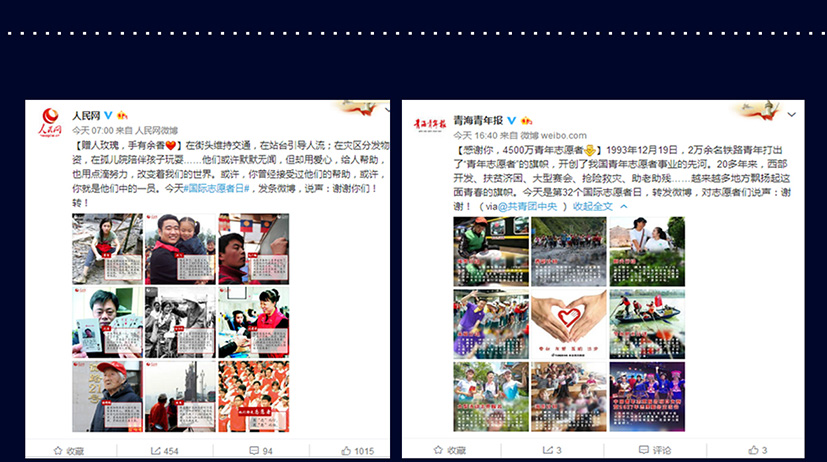Click the blue verified badge beside 青海青年报
The image size is (827, 462).
511,120
